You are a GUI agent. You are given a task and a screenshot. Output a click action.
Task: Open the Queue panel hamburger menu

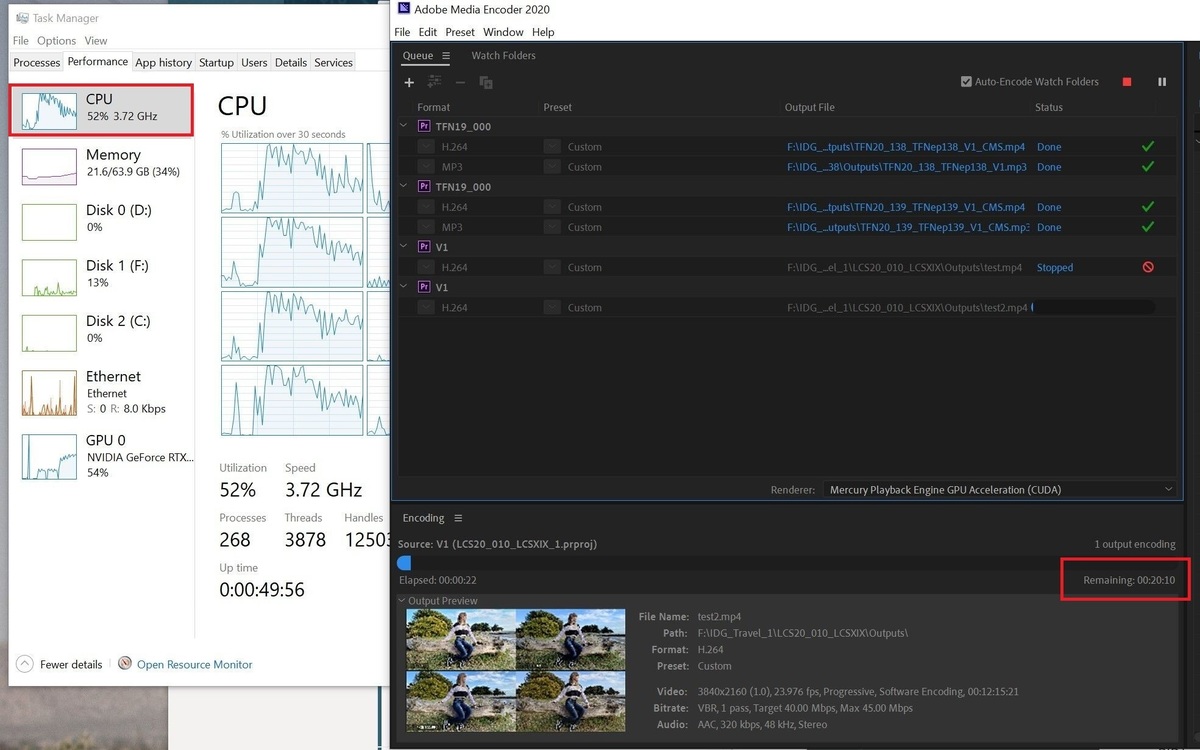(x=446, y=56)
